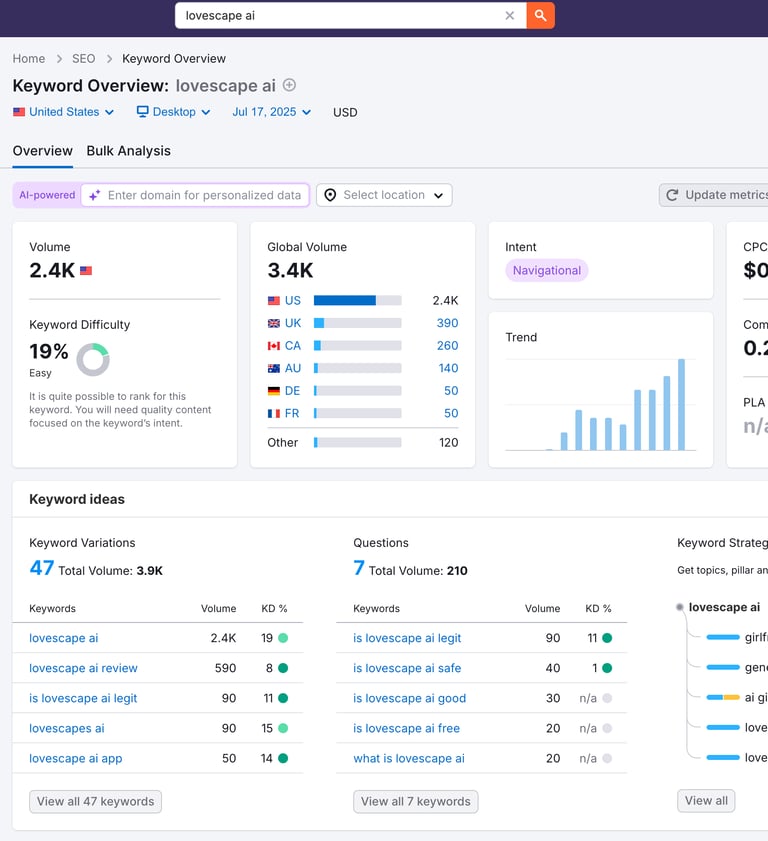Screen dimensions: 768x841
Task: Click View all 47 keywords button
Action: (95, 801)
